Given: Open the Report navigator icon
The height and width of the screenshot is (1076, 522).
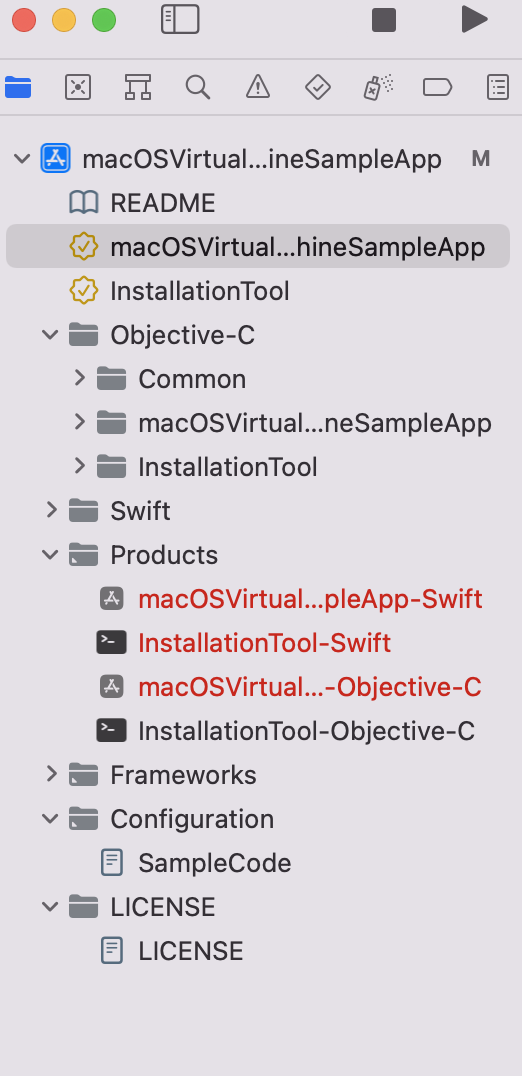Looking at the screenshot, I should tap(497, 87).
